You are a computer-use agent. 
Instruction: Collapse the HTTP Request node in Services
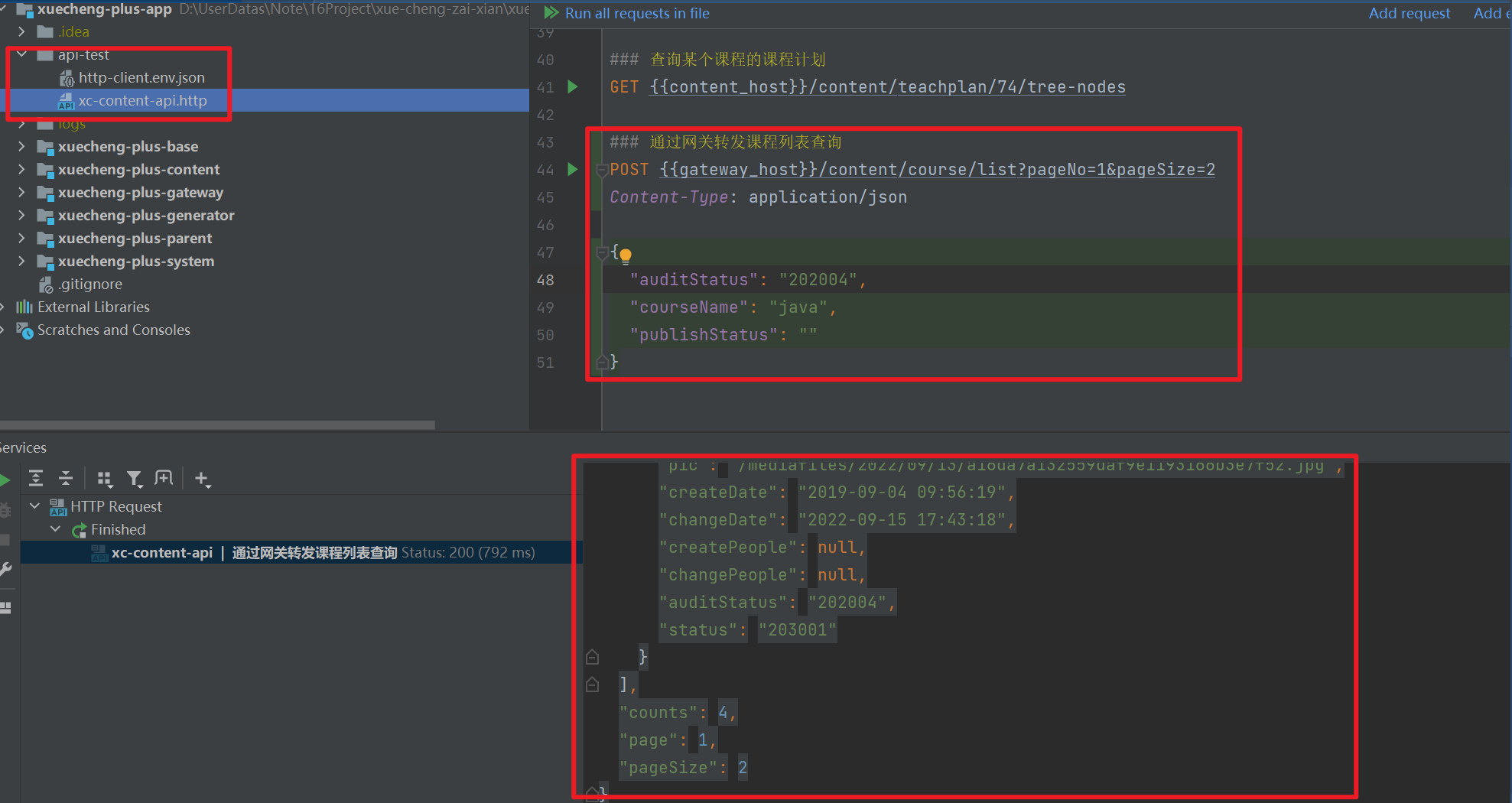click(34, 506)
